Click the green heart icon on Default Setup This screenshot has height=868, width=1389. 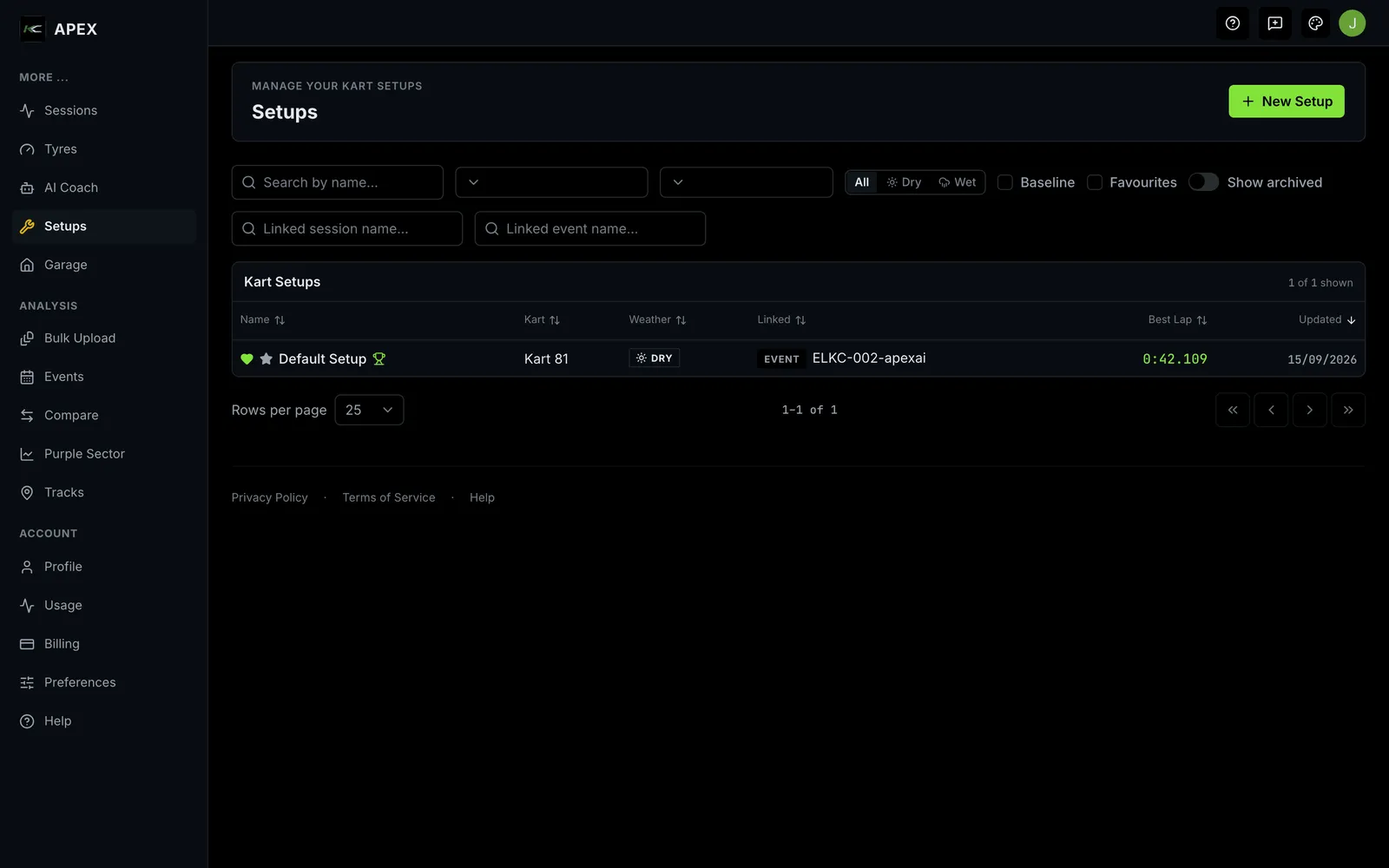point(247,358)
